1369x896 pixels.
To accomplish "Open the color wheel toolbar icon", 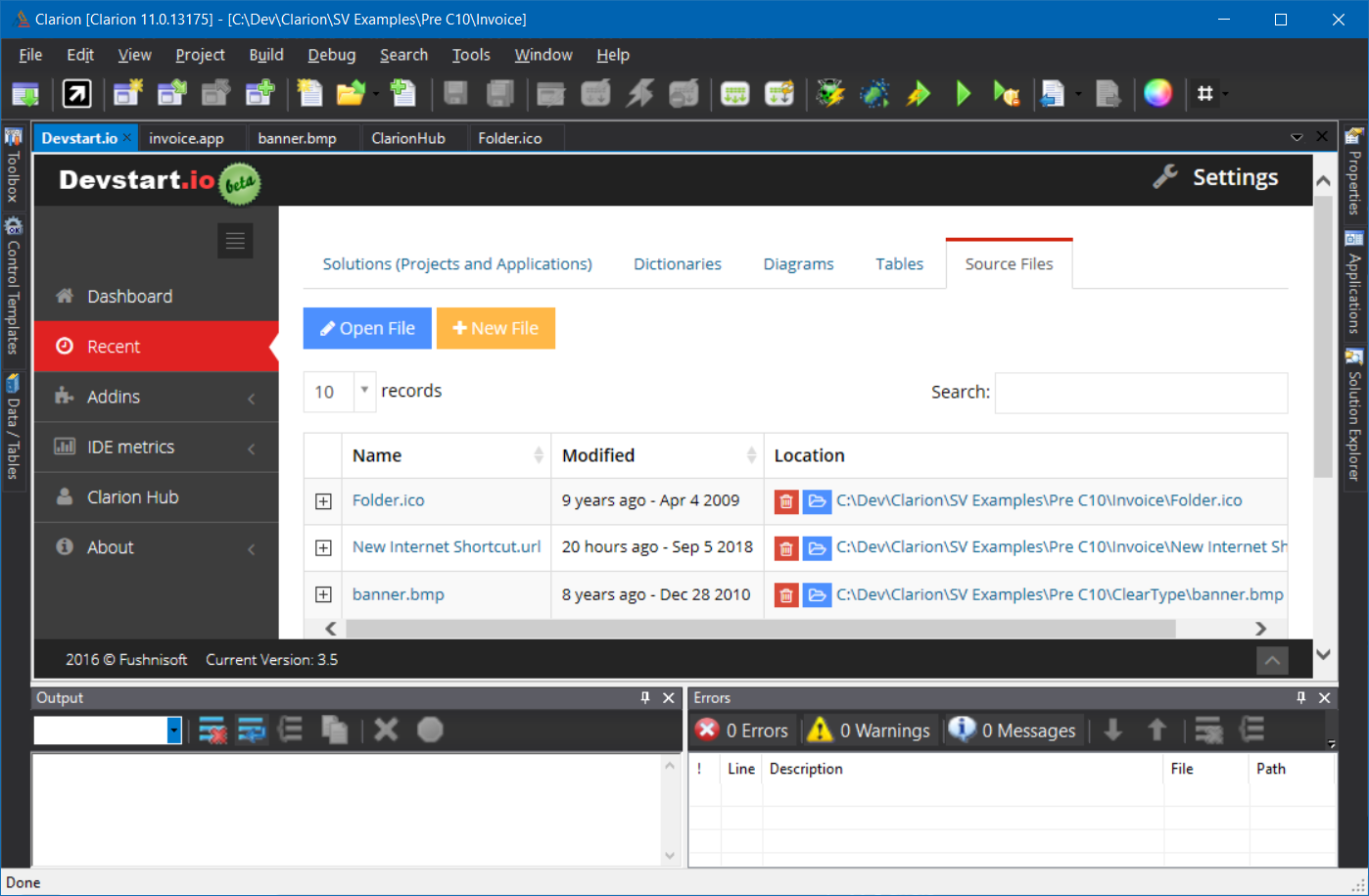I will click(1157, 93).
